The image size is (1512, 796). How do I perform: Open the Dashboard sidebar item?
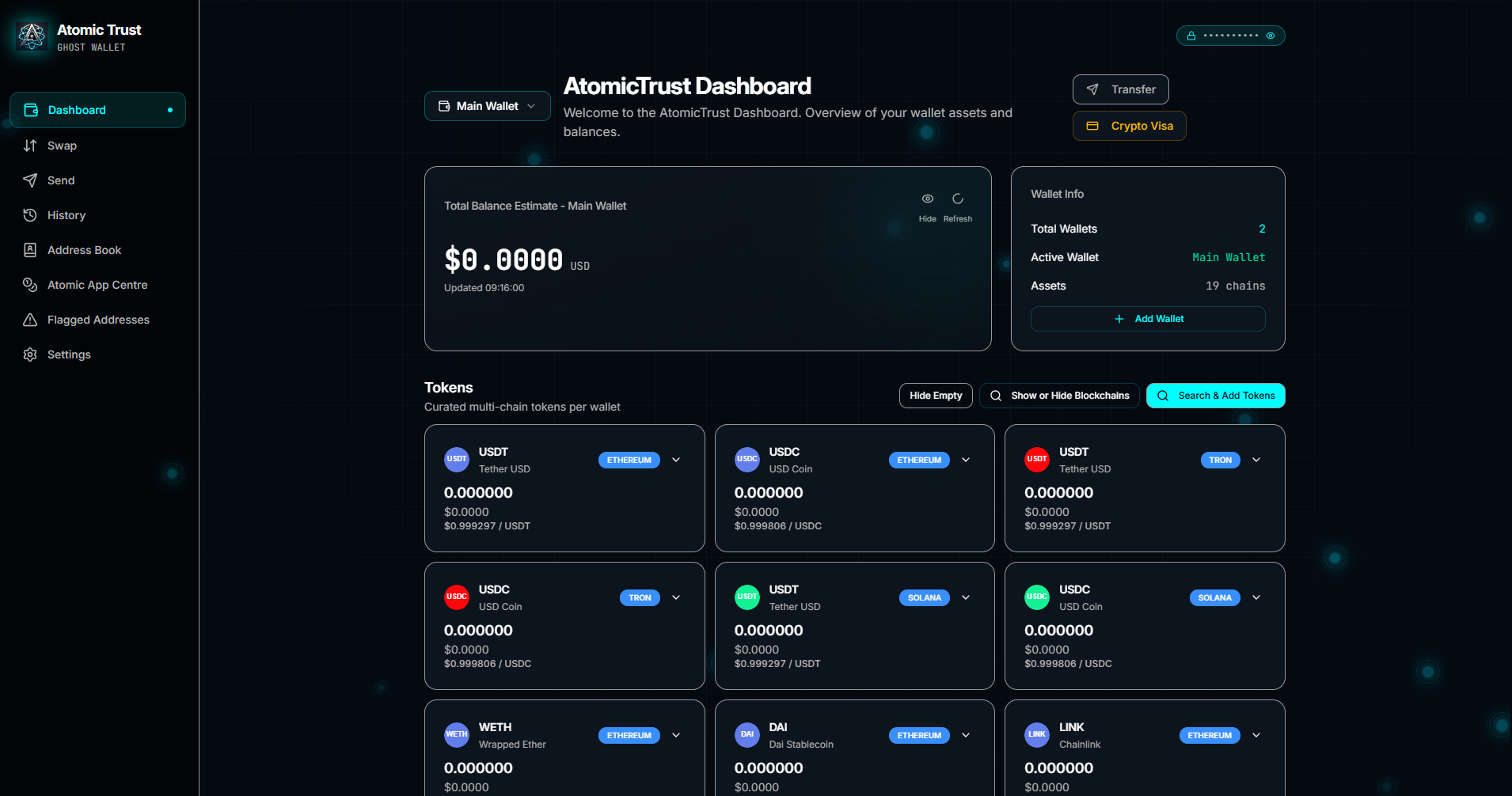97,110
